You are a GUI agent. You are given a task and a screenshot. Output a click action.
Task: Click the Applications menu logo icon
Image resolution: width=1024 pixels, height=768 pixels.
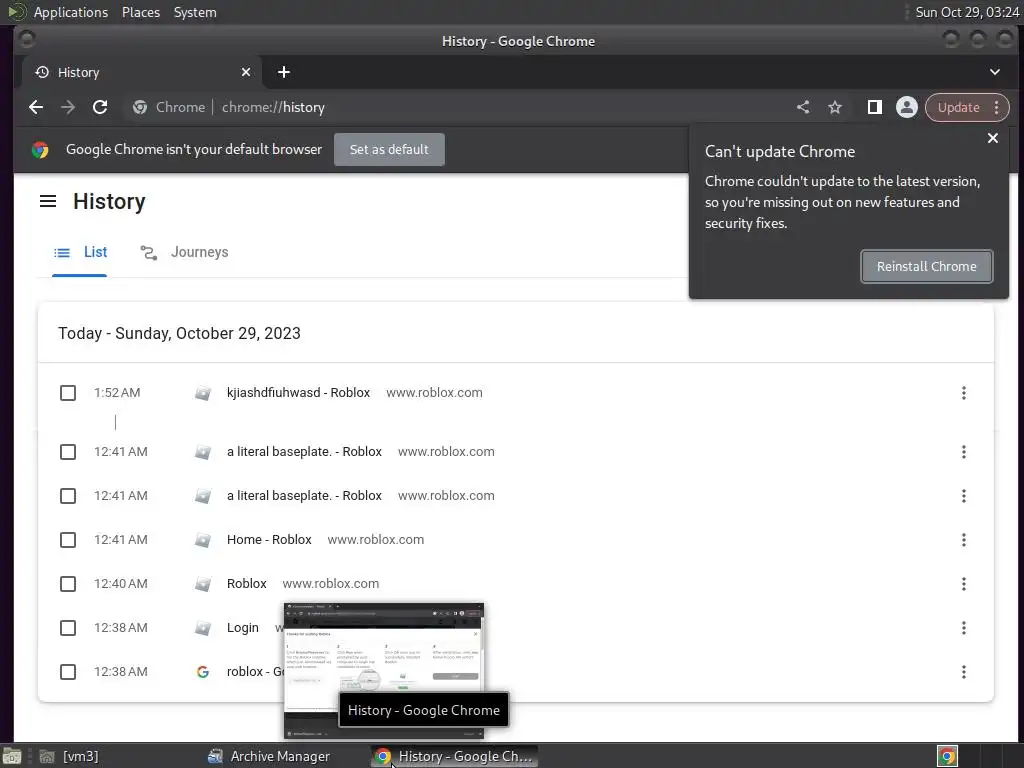pyautogui.click(x=16, y=12)
